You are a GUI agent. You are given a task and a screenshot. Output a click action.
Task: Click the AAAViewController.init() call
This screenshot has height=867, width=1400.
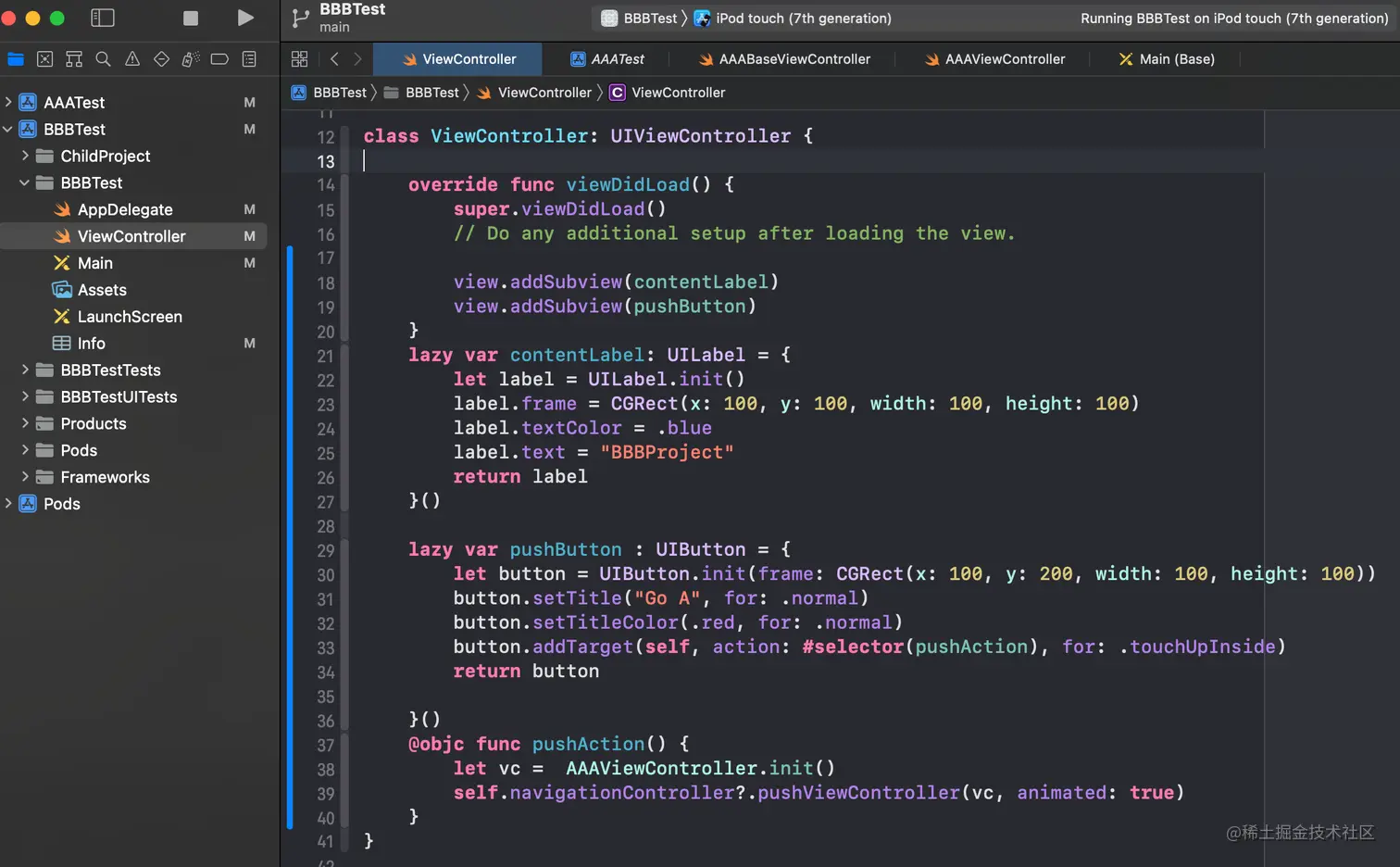click(700, 768)
